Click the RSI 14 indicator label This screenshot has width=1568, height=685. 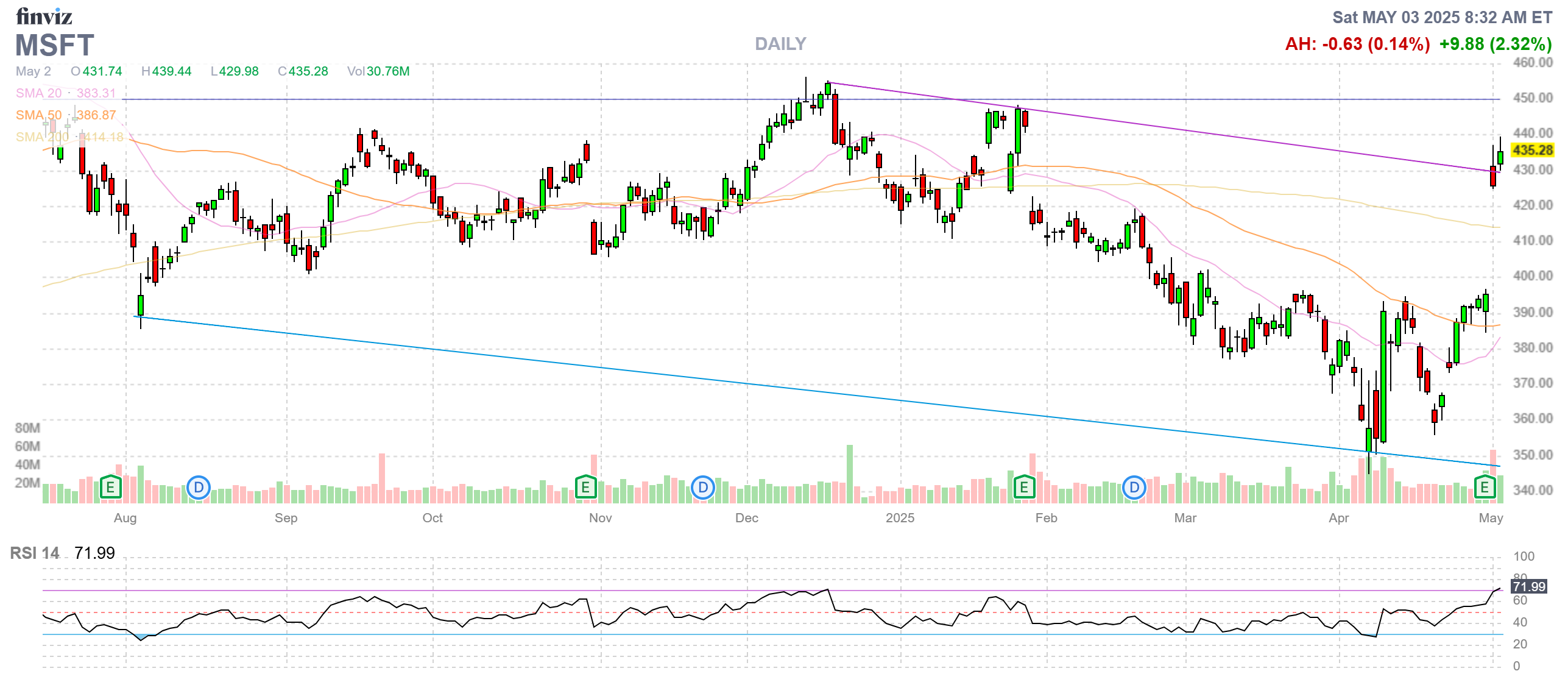pos(35,553)
